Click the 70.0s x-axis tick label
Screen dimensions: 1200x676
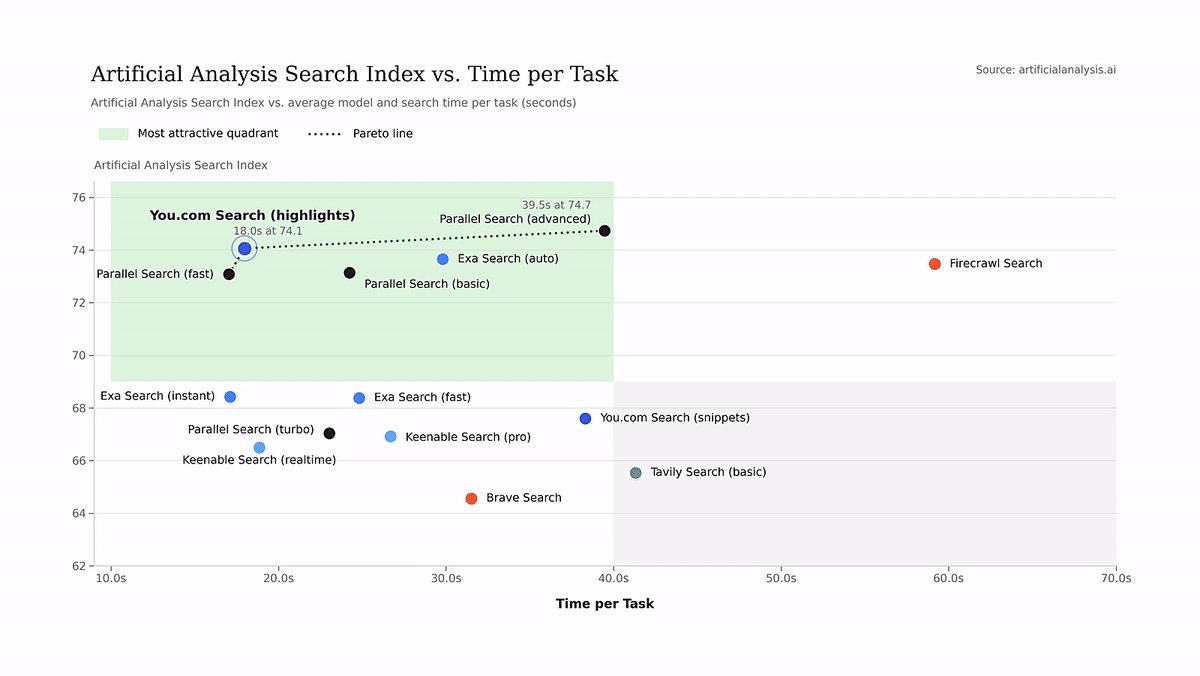[1116, 579]
